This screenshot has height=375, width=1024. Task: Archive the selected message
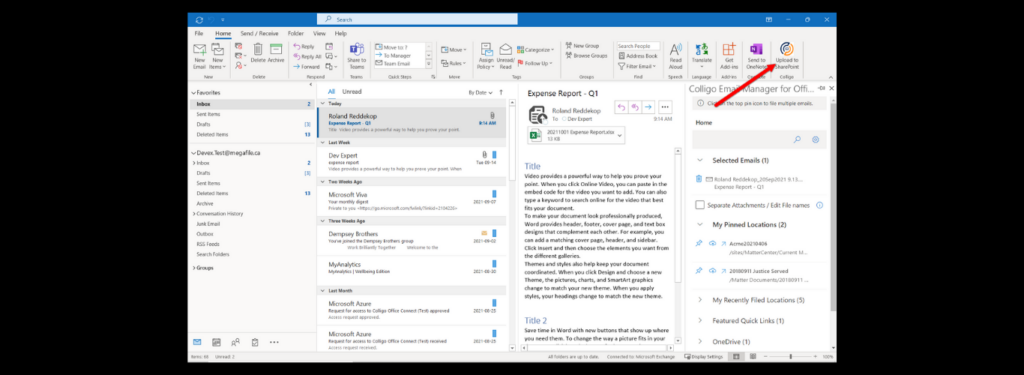[276, 54]
